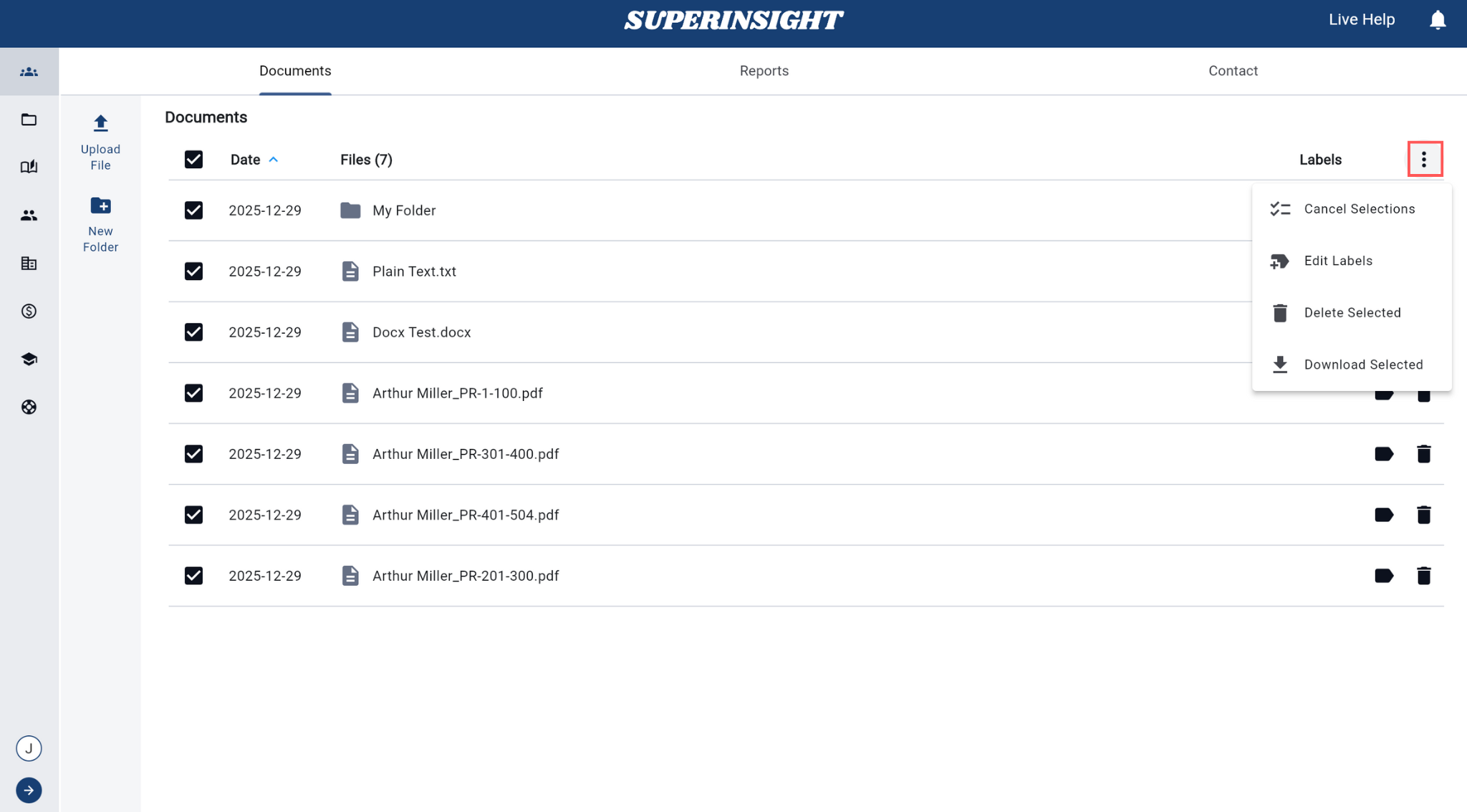Collapse the sidebar with the arrow button
Screen dimensions: 1467x812
(29, 790)
